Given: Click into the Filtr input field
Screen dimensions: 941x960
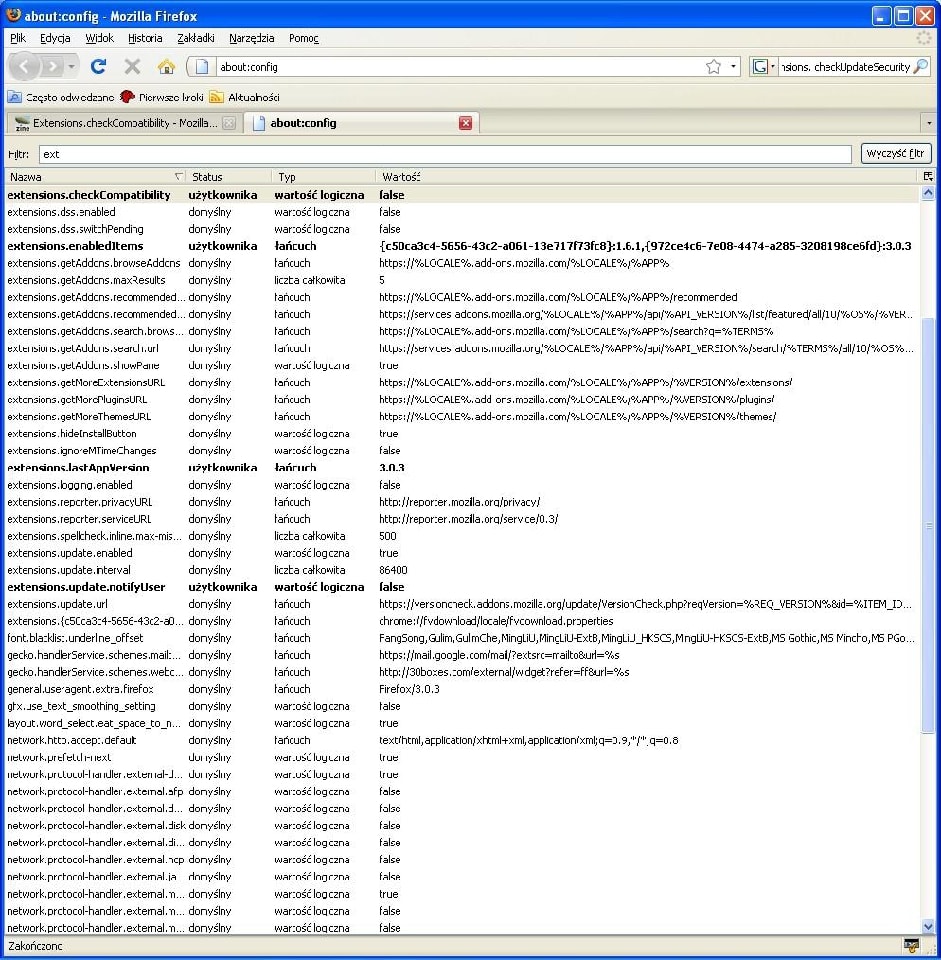Looking at the screenshot, I should [445, 154].
